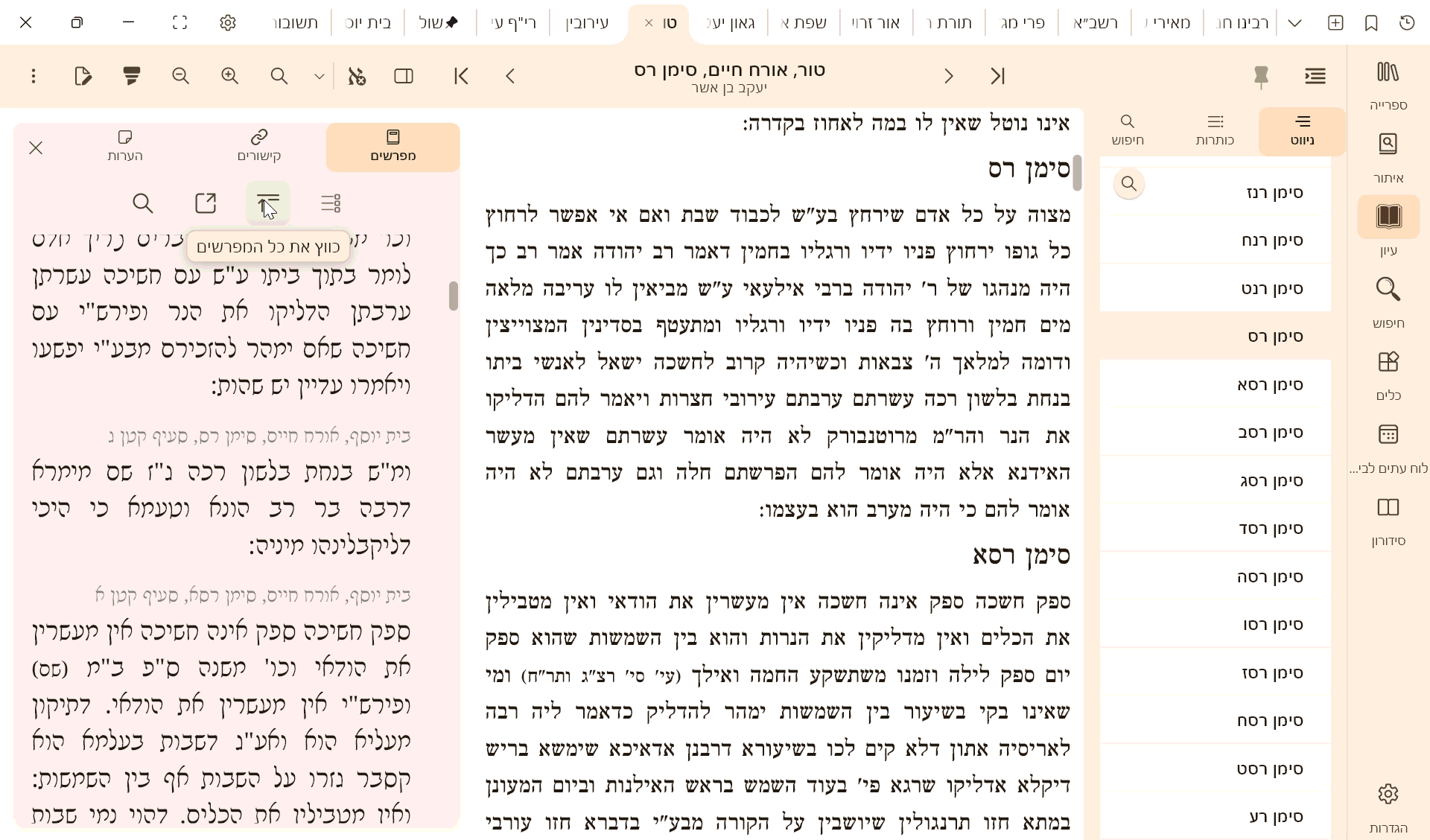Viewport: 1430px width, 840px height.
Task: Select the ניווט navigation tab
Action: 1303,131
